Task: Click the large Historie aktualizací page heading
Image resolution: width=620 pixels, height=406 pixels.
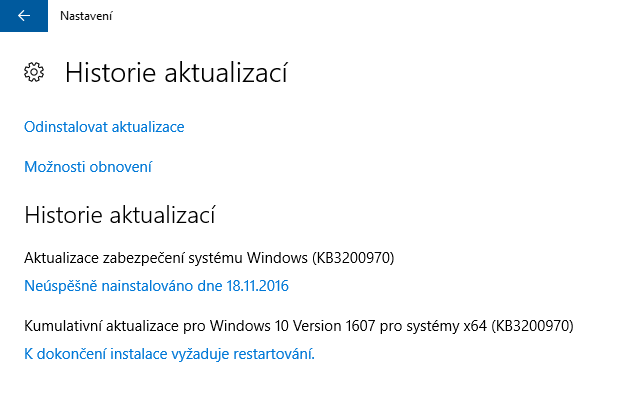Action: coord(177,72)
